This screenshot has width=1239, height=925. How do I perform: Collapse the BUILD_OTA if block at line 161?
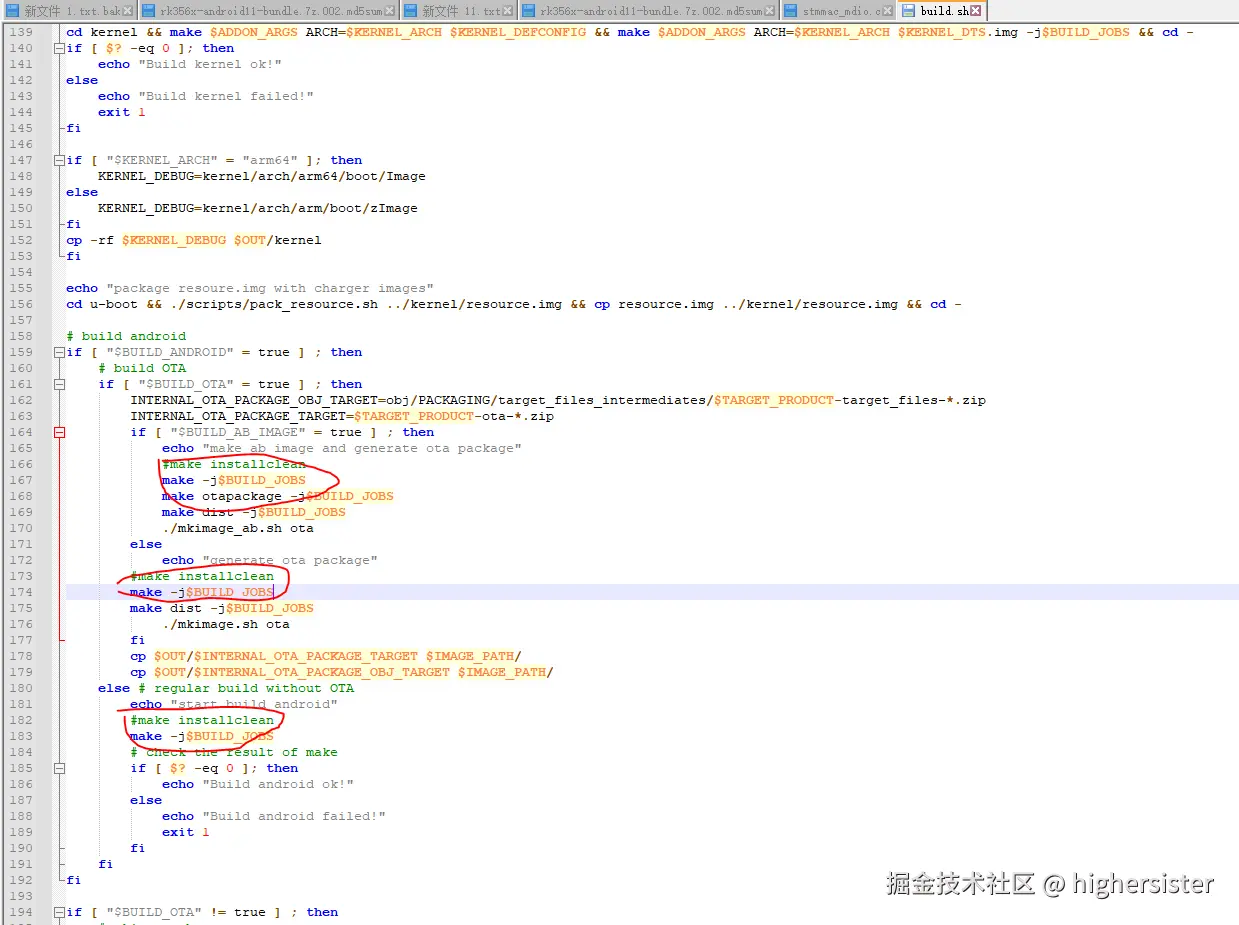pyautogui.click(x=59, y=384)
